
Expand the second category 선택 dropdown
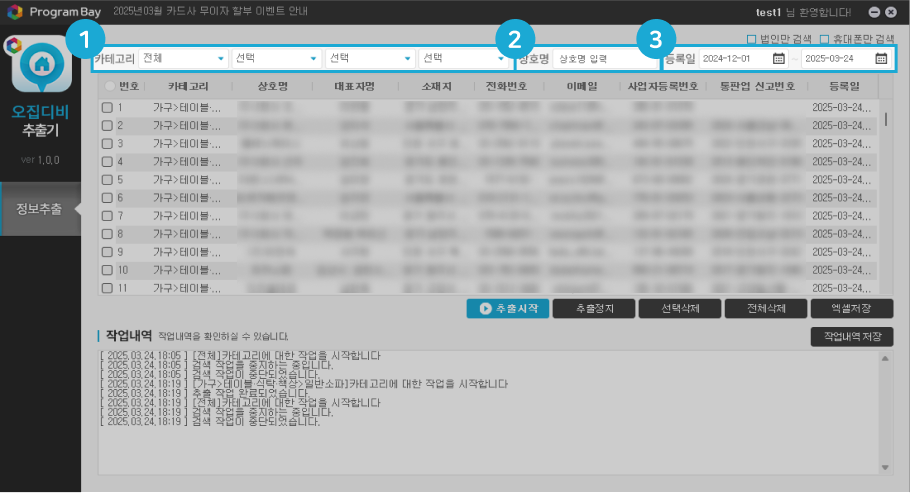276,59
